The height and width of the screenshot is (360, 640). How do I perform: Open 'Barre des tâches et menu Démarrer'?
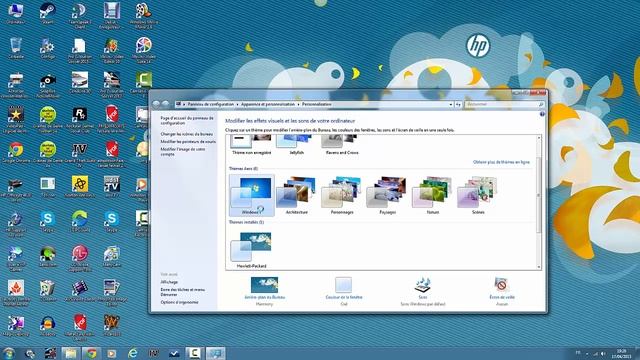183,292
